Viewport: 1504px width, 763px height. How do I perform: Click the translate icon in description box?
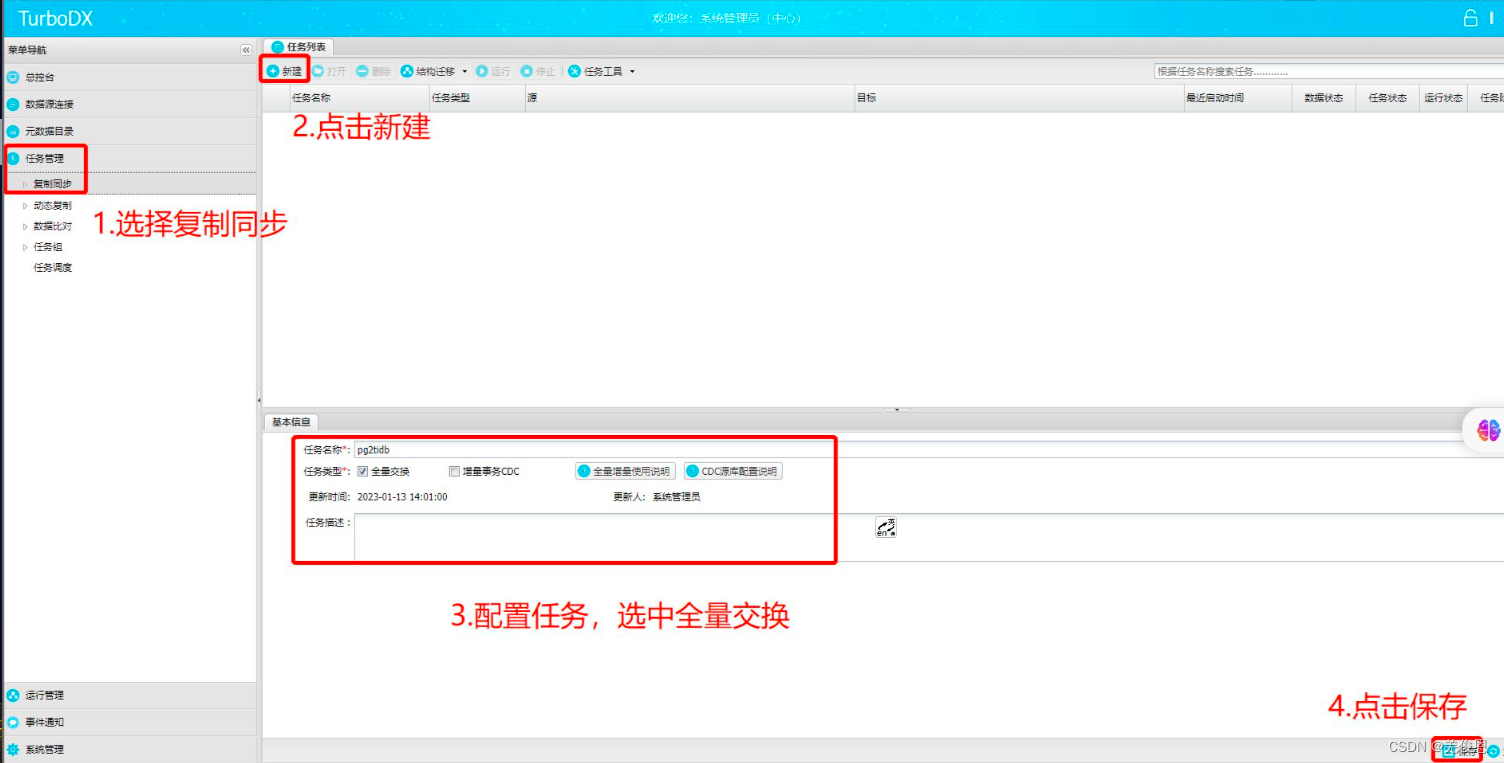point(886,528)
